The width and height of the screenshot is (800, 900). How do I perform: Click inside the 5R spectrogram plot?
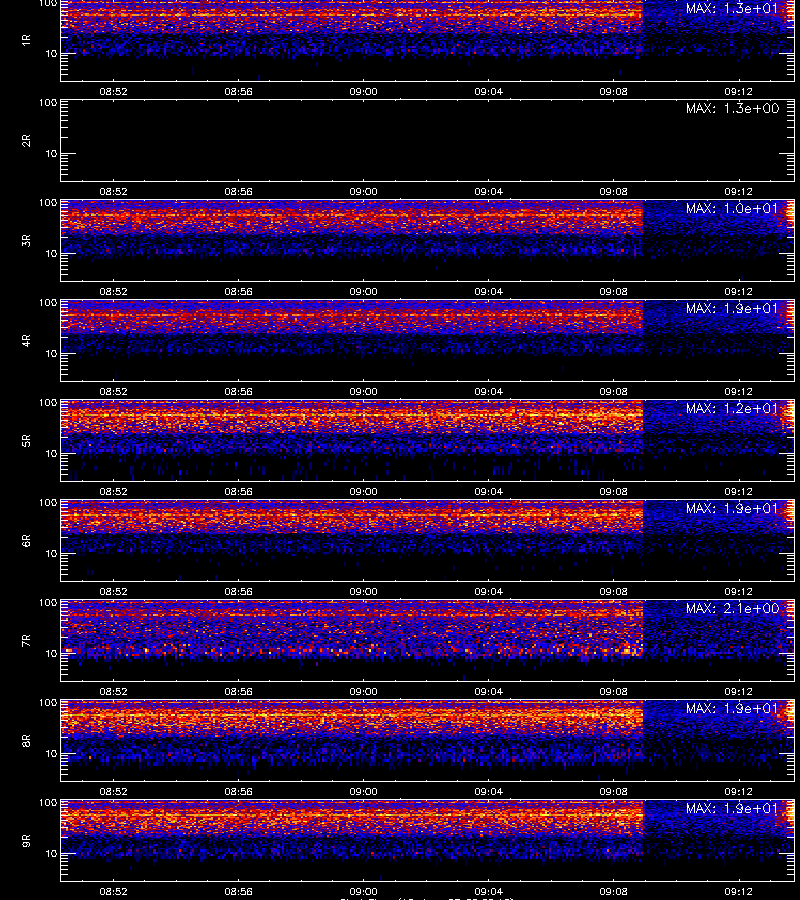428,441
